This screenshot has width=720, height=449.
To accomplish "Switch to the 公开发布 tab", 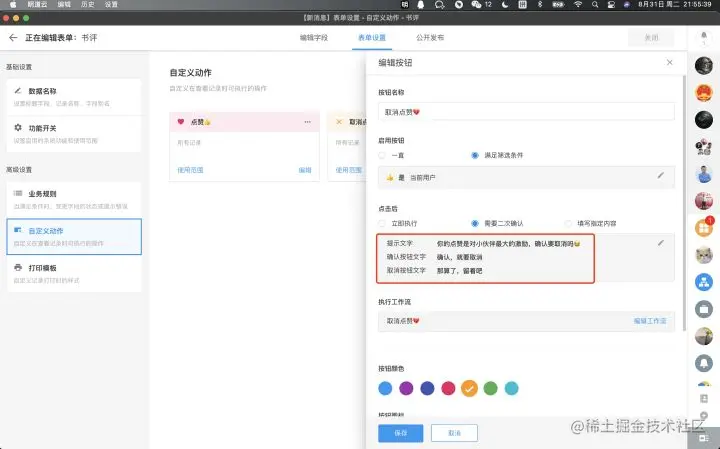I will click(x=430, y=38).
